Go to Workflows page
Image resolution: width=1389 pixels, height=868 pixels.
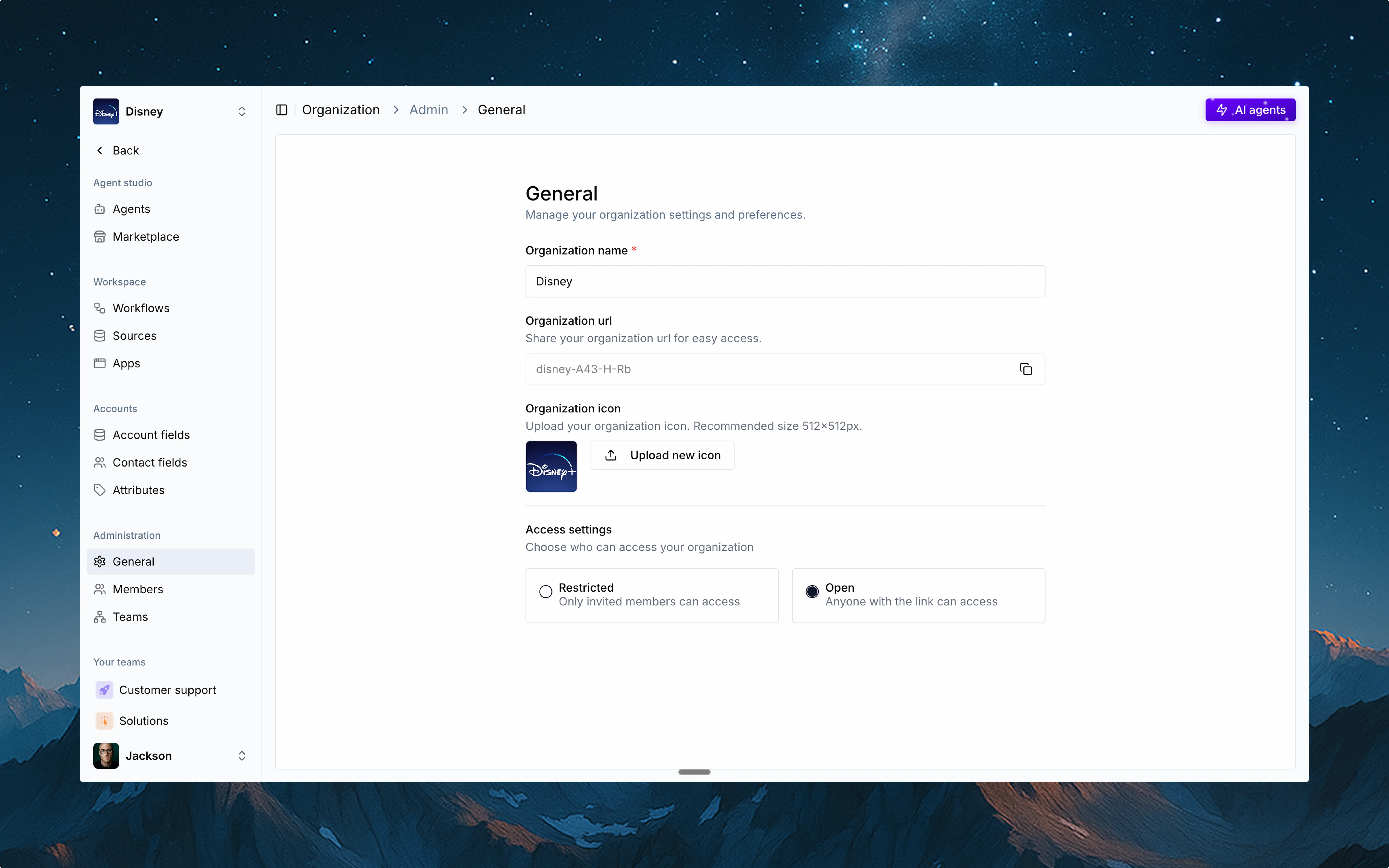pyautogui.click(x=171, y=308)
